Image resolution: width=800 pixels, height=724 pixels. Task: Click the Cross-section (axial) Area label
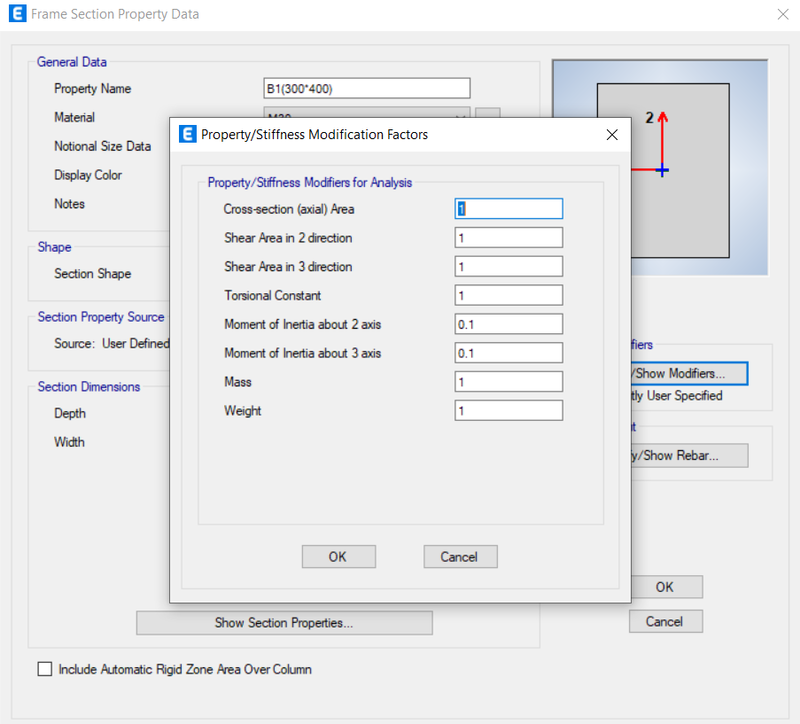coord(289,209)
